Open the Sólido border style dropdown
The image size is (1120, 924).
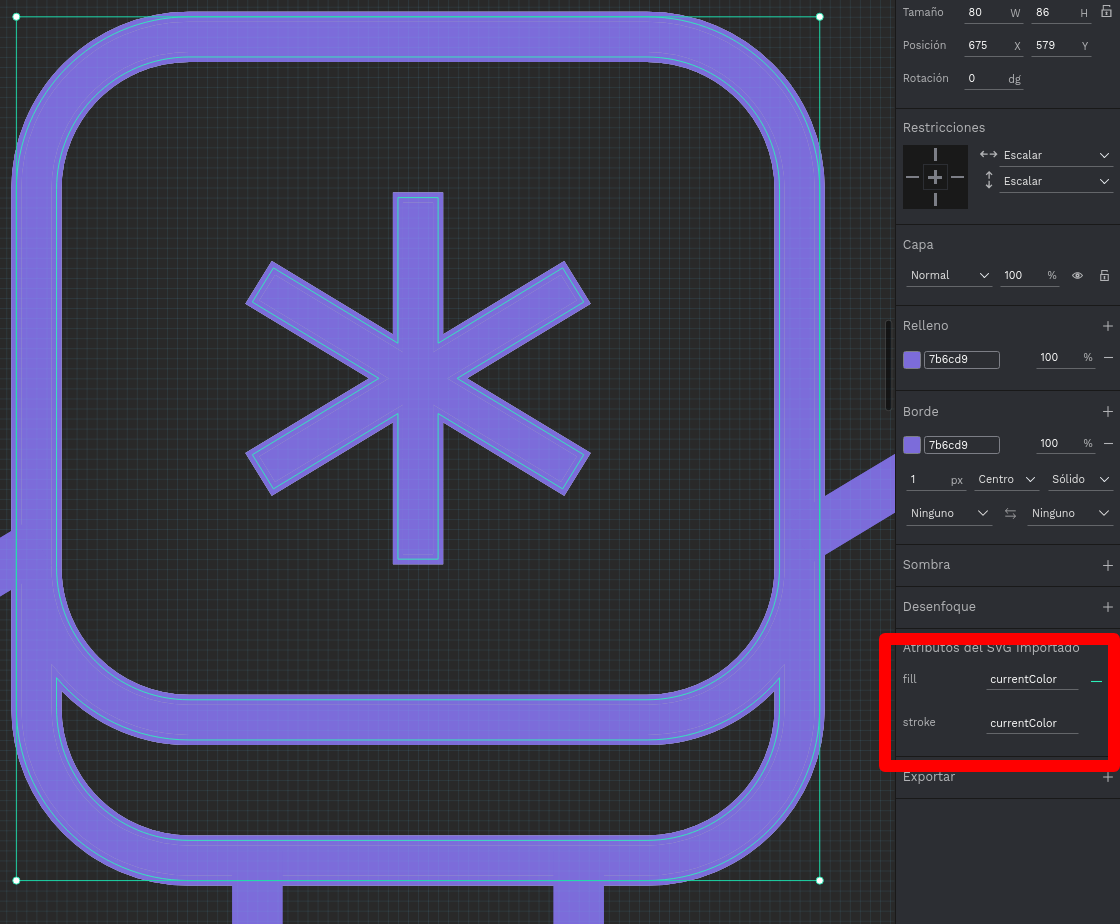1080,479
